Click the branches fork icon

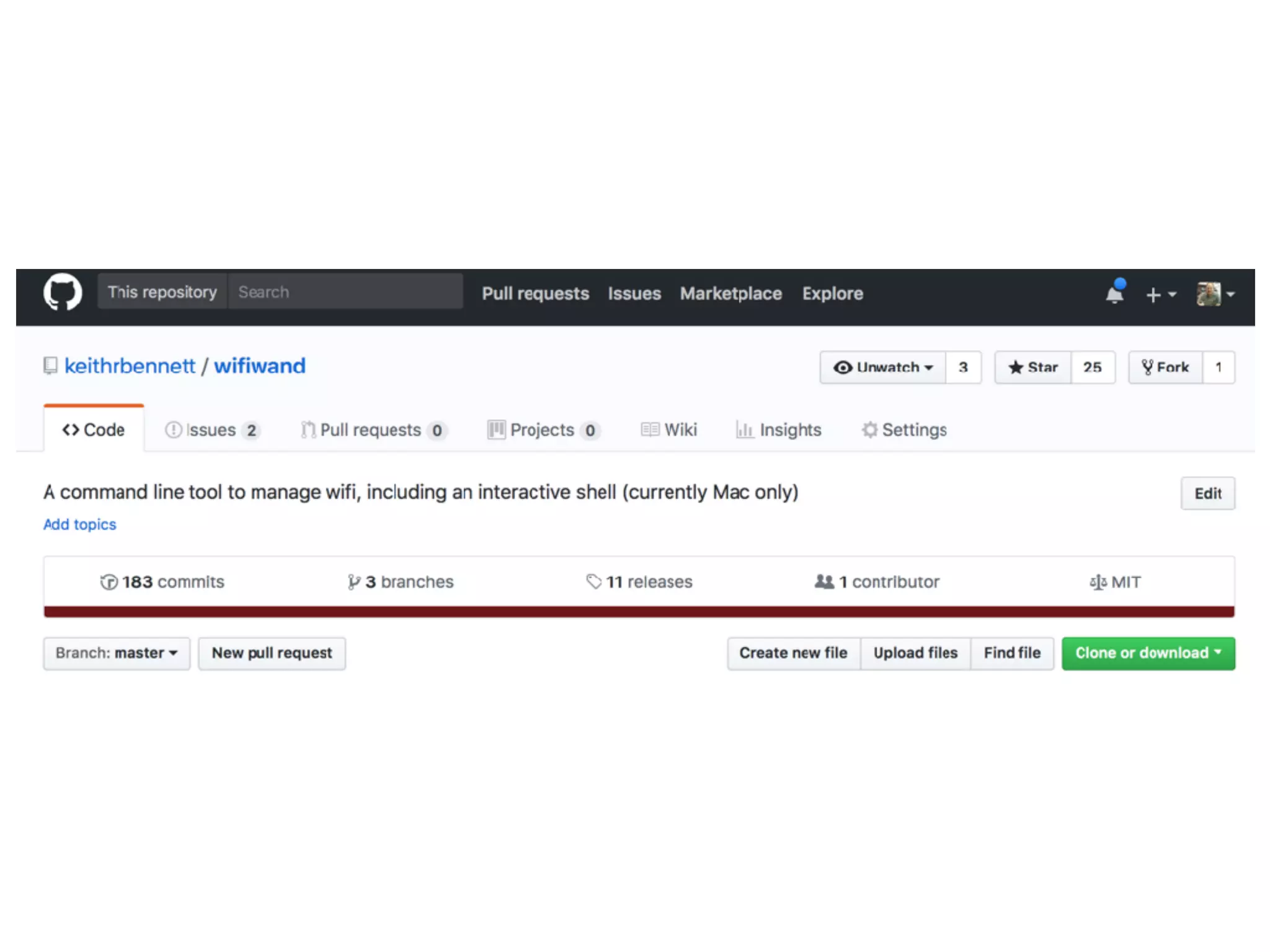pos(353,582)
